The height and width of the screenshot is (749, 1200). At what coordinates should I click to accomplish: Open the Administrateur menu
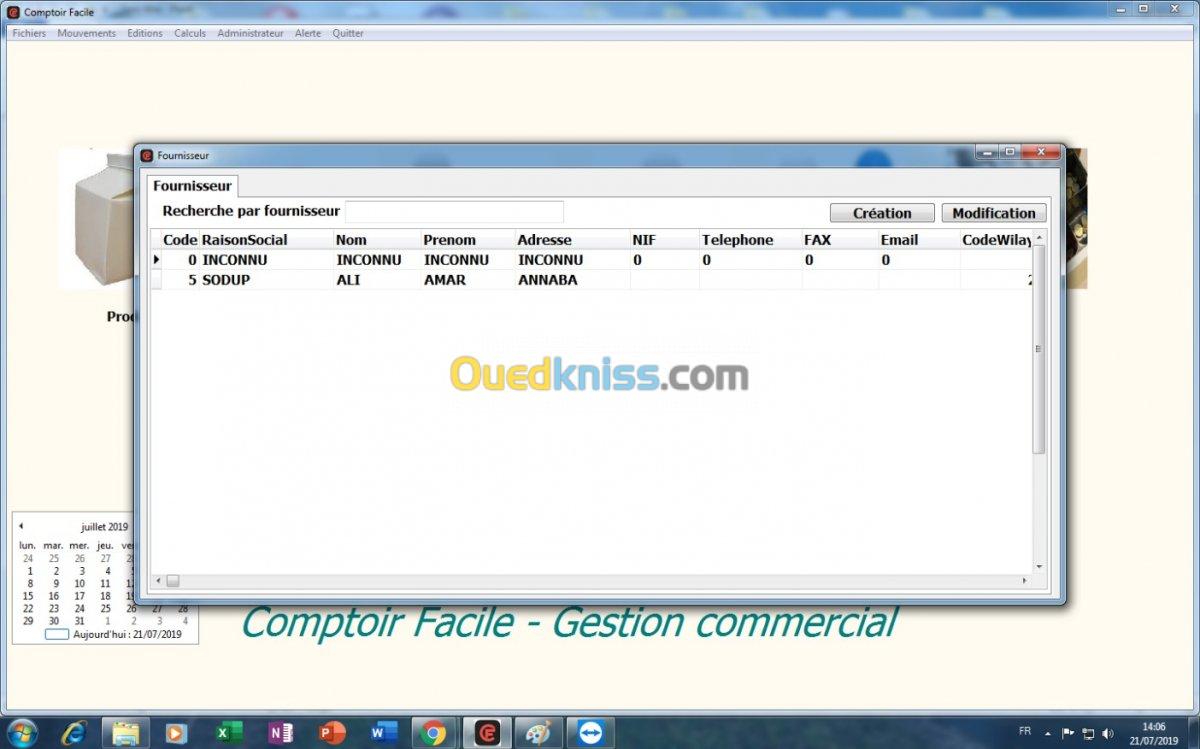[x=250, y=33]
